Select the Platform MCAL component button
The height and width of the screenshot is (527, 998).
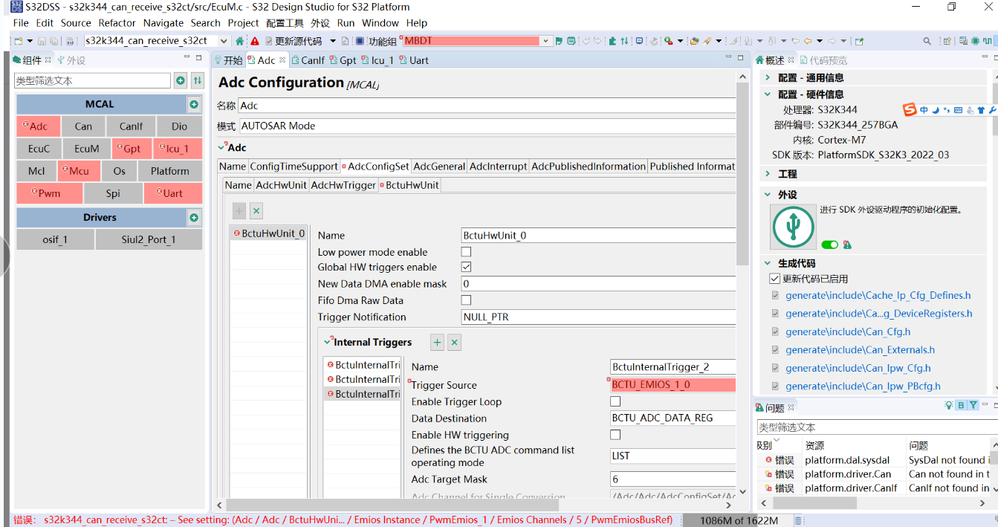[x=170, y=171]
